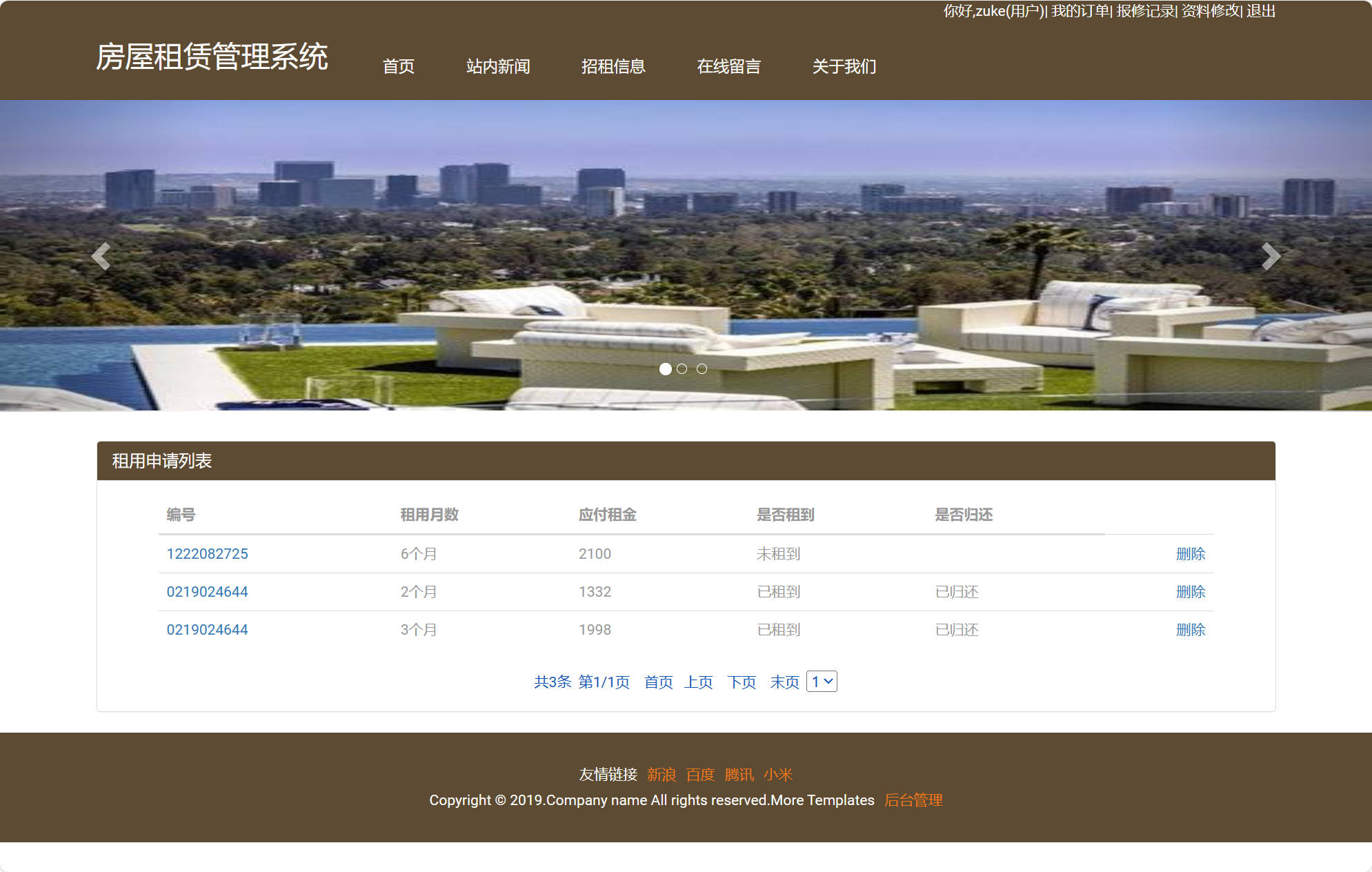Image resolution: width=1372 pixels, height=872 pixels.
Task: Open the 关于我们 page
Action: (844, 67)
